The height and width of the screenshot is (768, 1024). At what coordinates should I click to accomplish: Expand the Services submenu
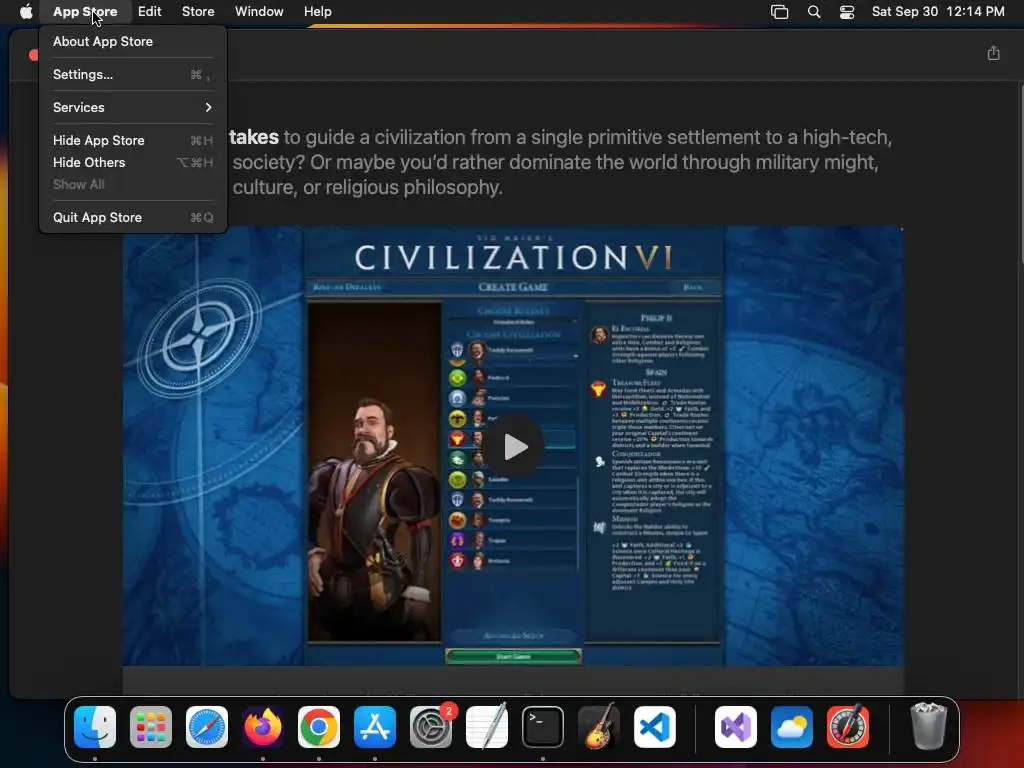[x=133, y=107]
